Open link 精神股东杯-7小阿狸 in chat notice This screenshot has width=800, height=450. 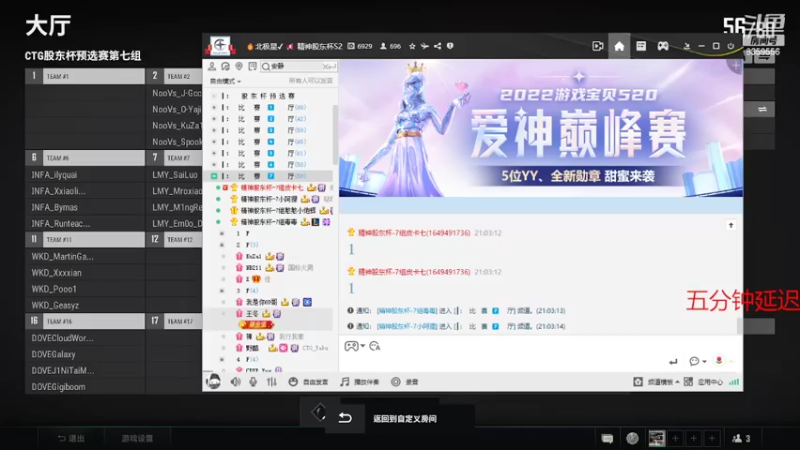(407, 327)
